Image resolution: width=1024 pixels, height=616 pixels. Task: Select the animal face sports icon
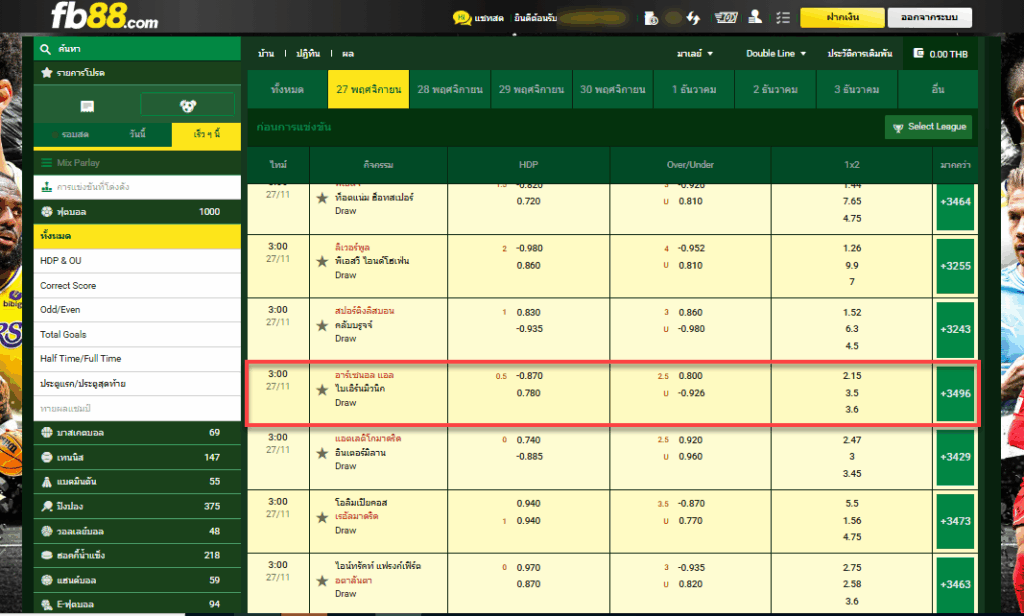[x=188, y=105]
